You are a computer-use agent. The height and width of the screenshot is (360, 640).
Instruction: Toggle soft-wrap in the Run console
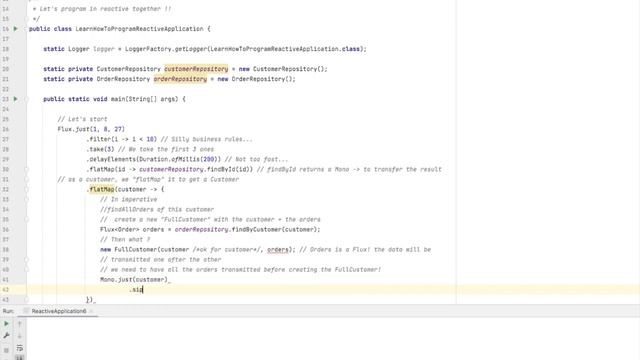[20, 348]
